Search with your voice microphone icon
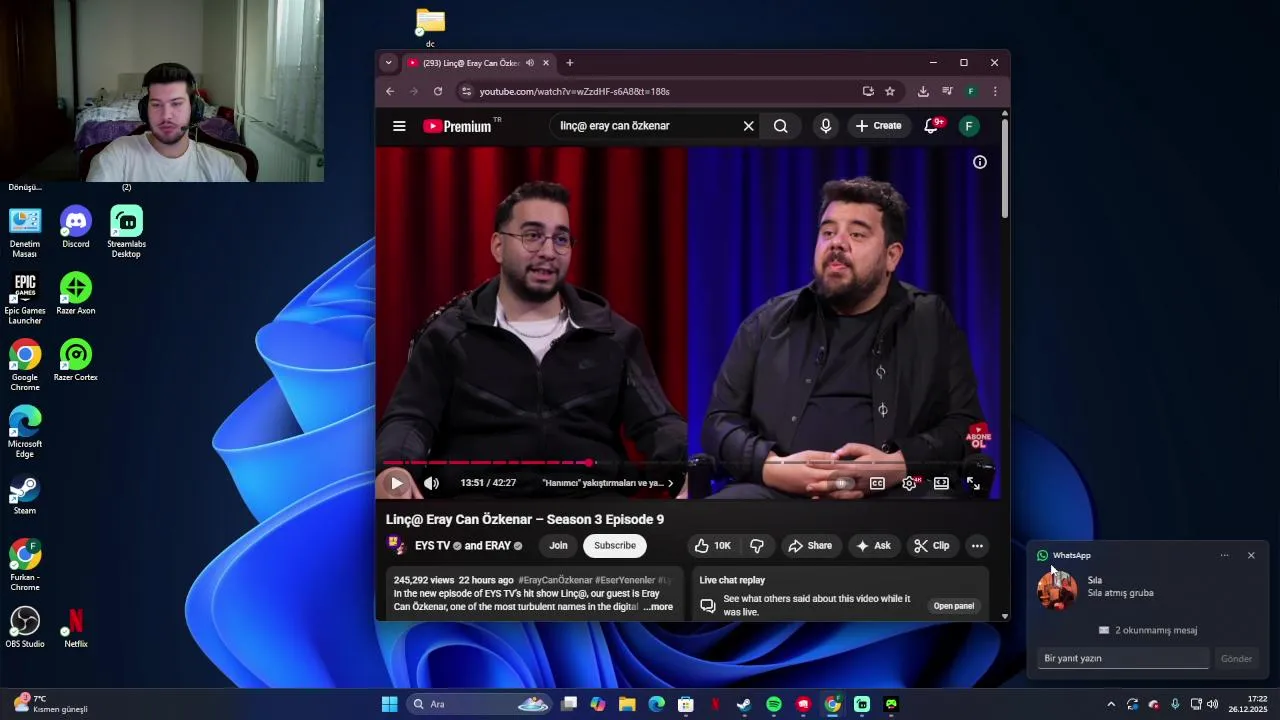Viewport: 1280px width, 720px height. (825, 126)
